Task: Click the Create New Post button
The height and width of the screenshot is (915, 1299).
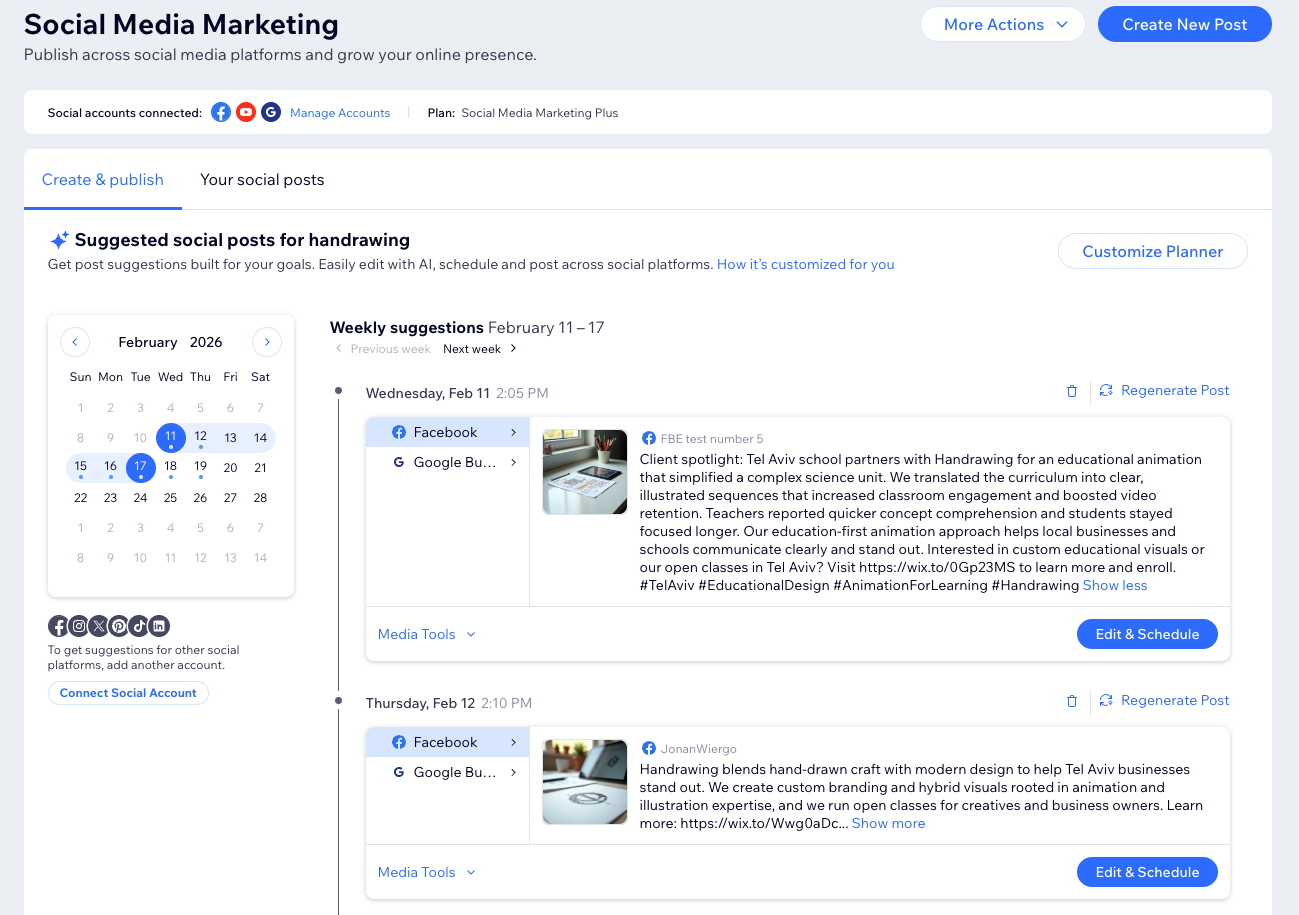Action: 1184,24
